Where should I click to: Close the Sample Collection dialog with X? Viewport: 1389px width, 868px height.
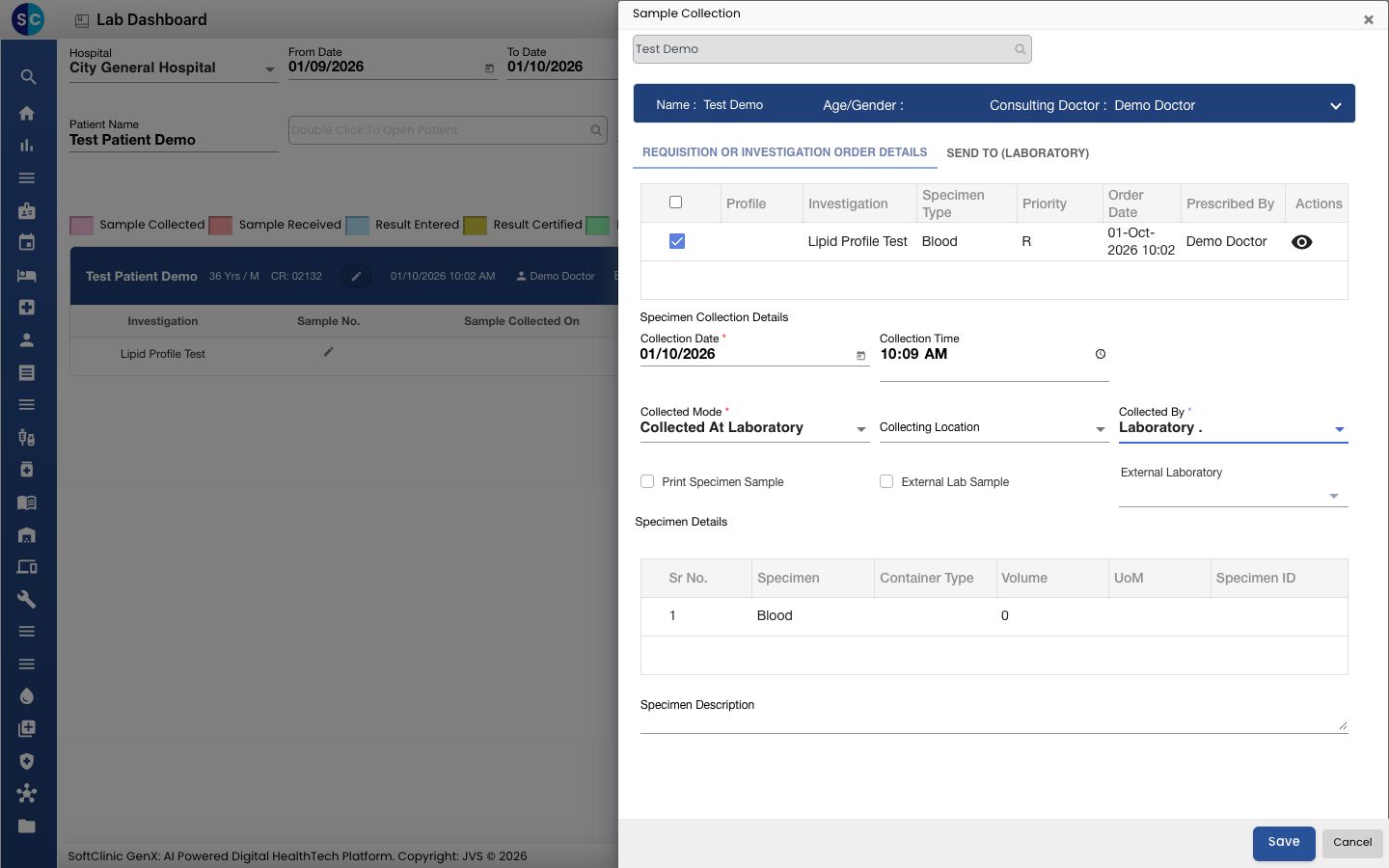[x=1368, y=19]
